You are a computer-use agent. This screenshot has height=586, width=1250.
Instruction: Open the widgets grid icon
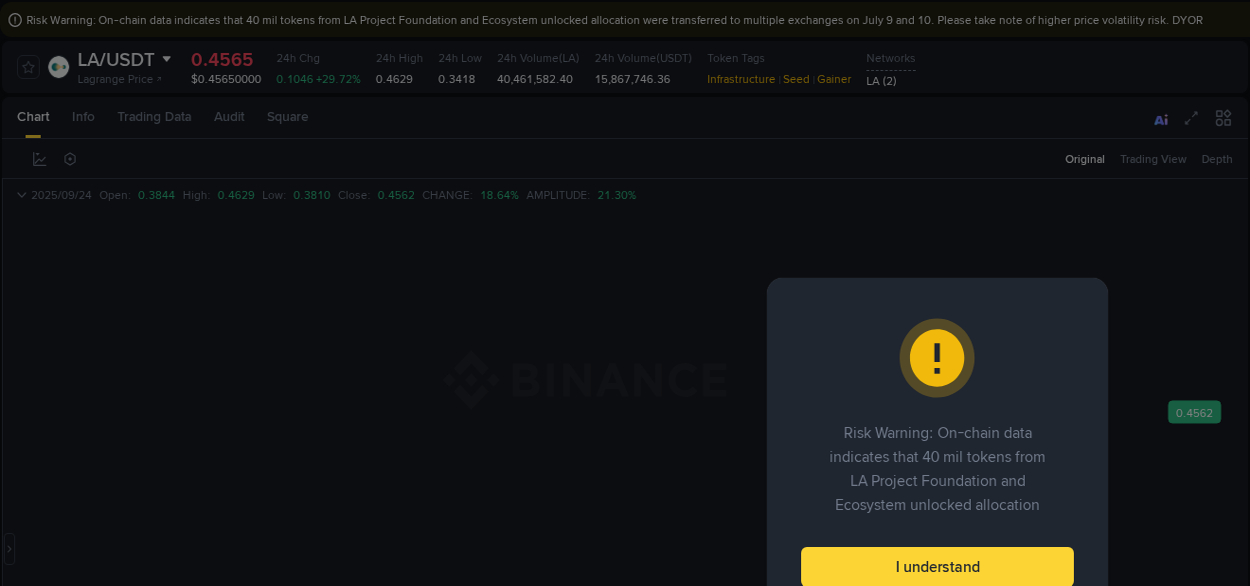1223,117
